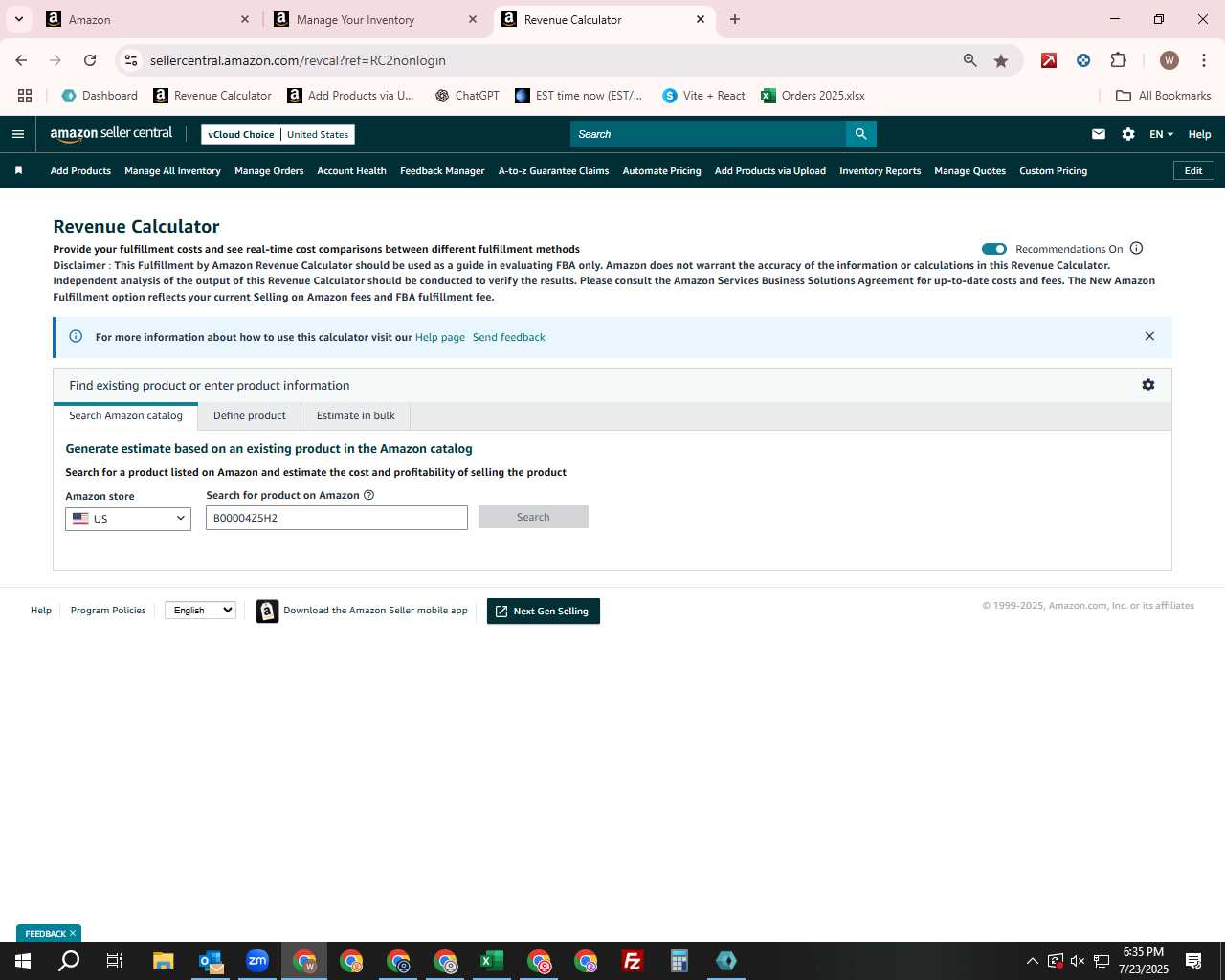This screenshot has width=1225, height=980.
Task: Click the blue circular extension icon
Action: pos(1083,60)
